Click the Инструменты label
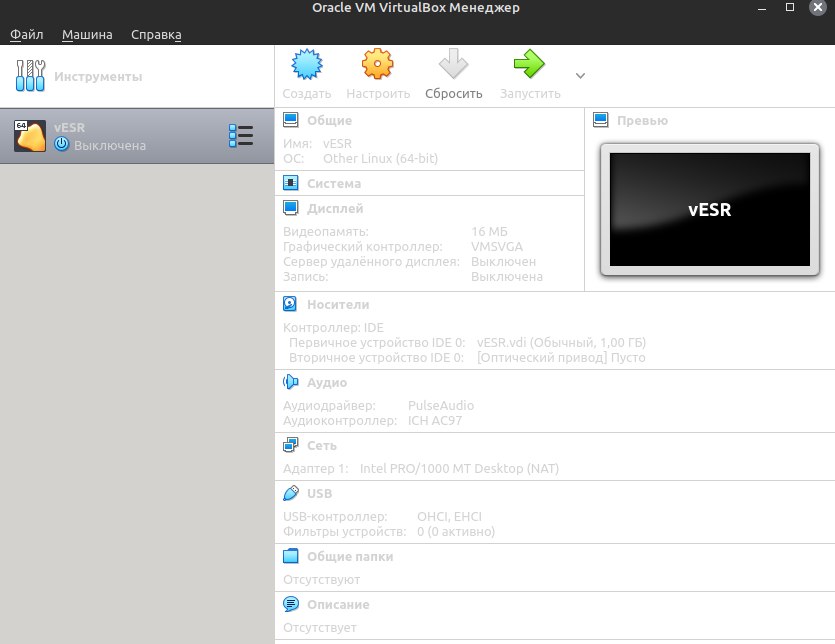The width and height of the screenshot is (835, 644). 98,77
